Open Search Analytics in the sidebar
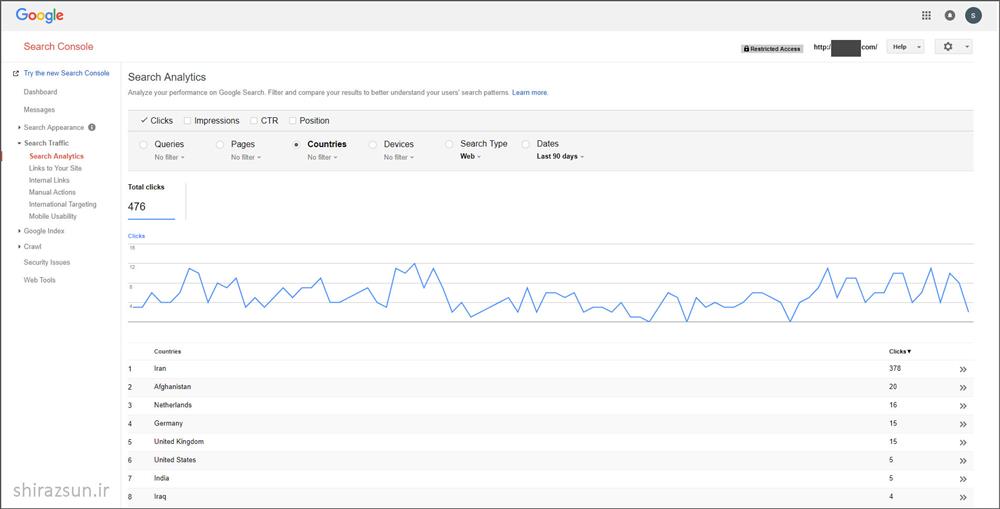1000x509 pixels. [x=56, y=156]
